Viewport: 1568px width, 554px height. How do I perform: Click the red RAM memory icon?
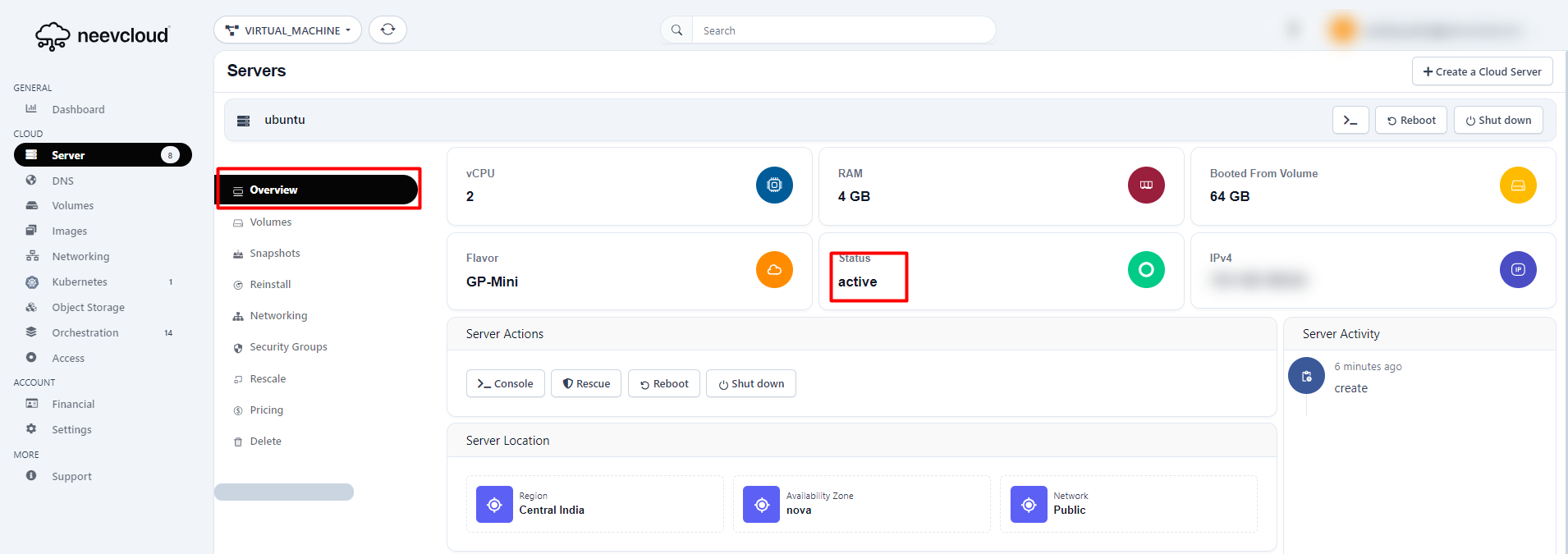(x=1146, y=185)
